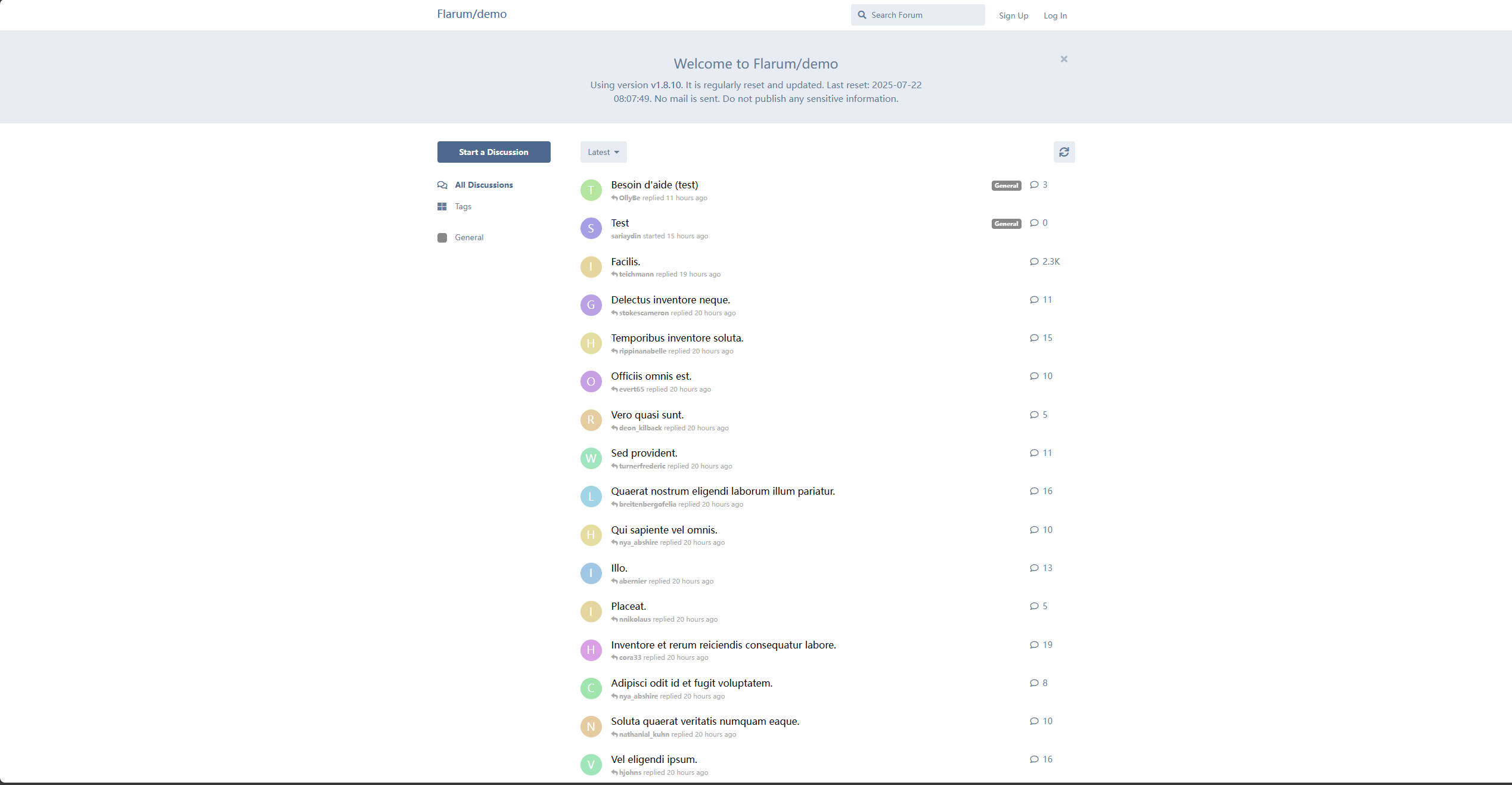Open Temporibus inventore soluta. discussion

[x=677, y=338]
